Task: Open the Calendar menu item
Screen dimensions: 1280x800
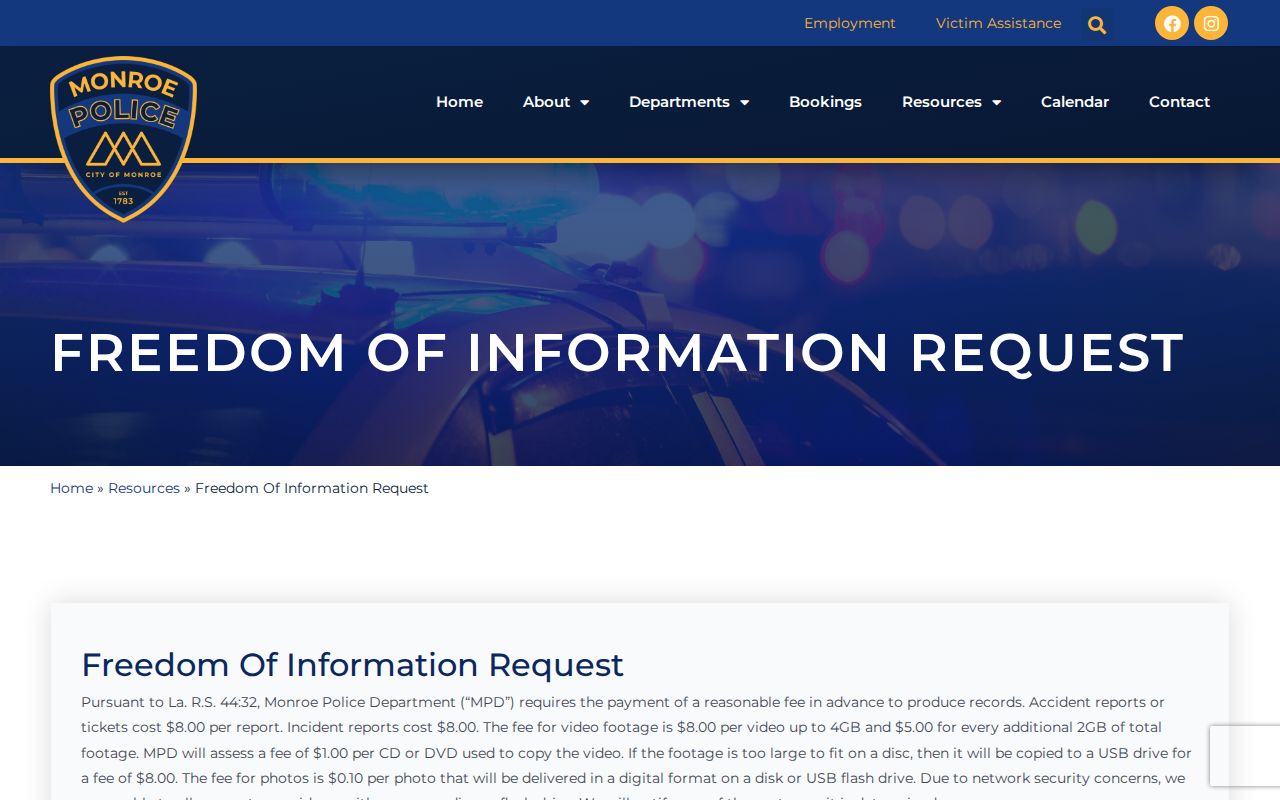Action: pyautogui.click(x=1075, y=102)
